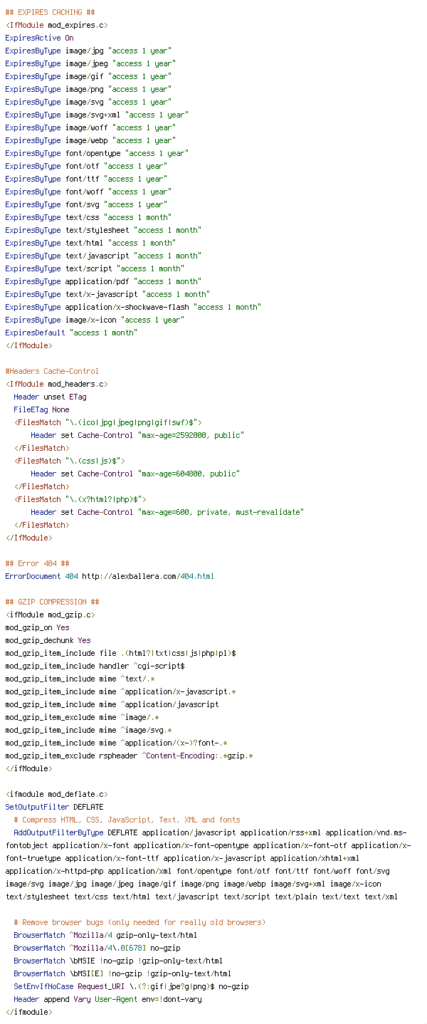Image resolution: width=427 pixels, height=1024 pixels.
Task: Click the Remove browser bugs comment
Action: coord(140,921)
